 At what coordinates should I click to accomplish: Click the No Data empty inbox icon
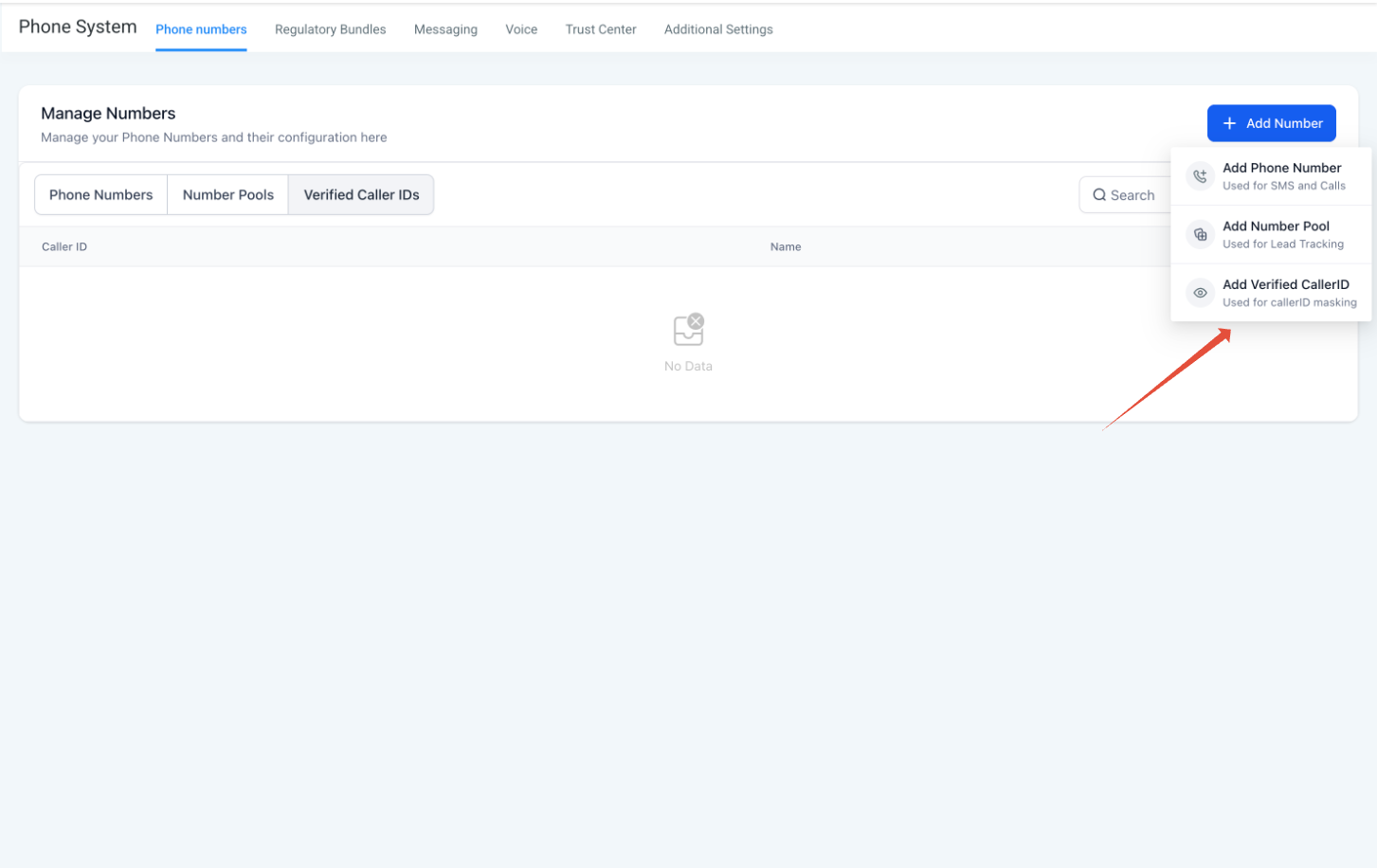689,330
